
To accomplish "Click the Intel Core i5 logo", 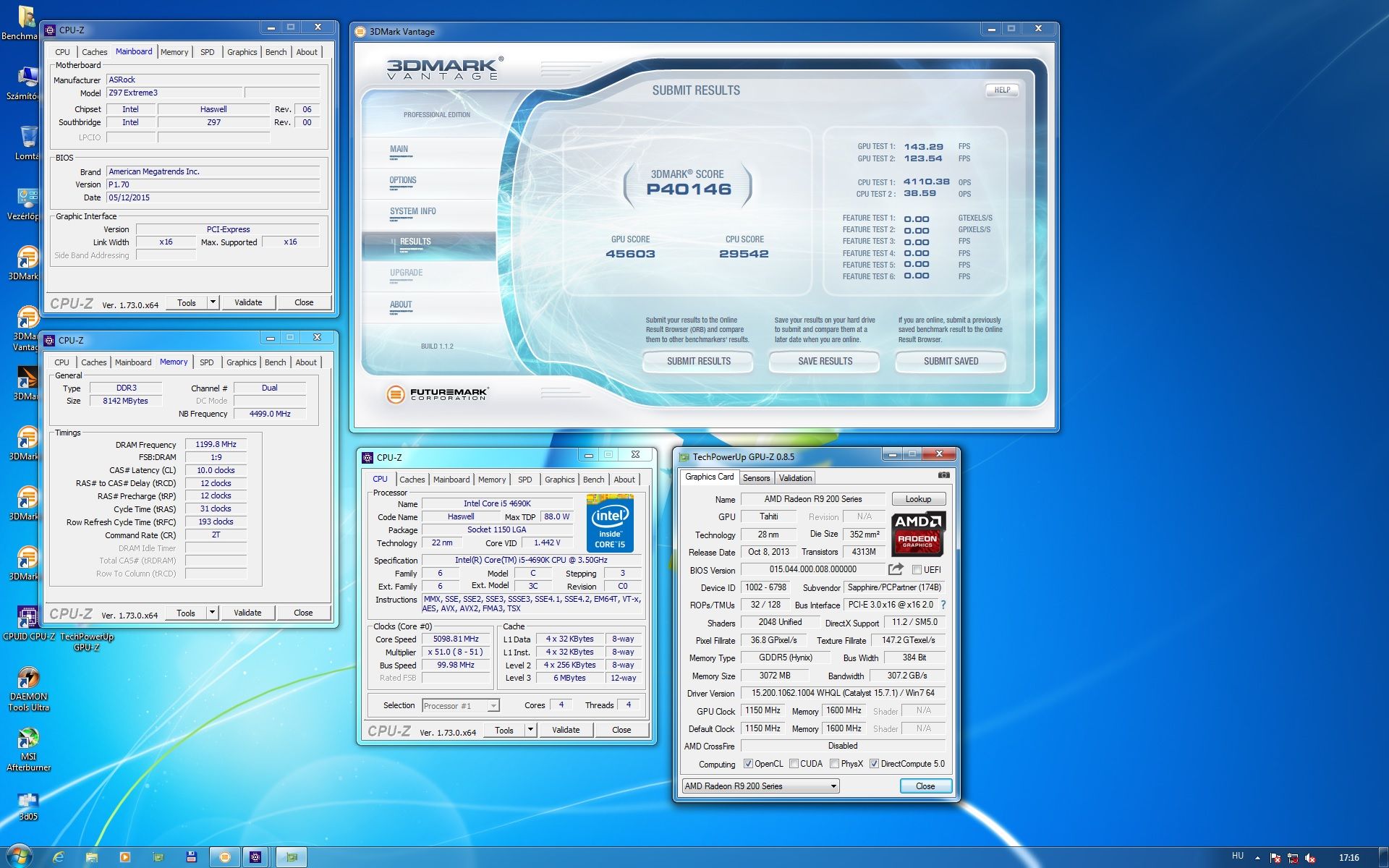I will pos(609,523).
